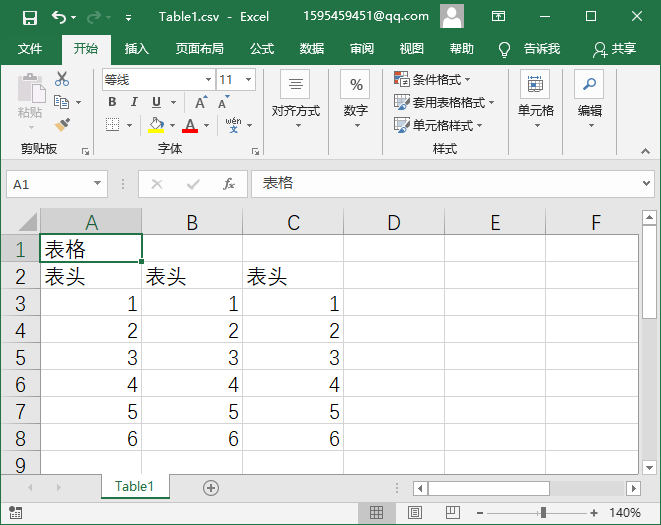Switch to the 公式 ribbon tab
This screenshot has width=661, height=525.
point(261,49)
